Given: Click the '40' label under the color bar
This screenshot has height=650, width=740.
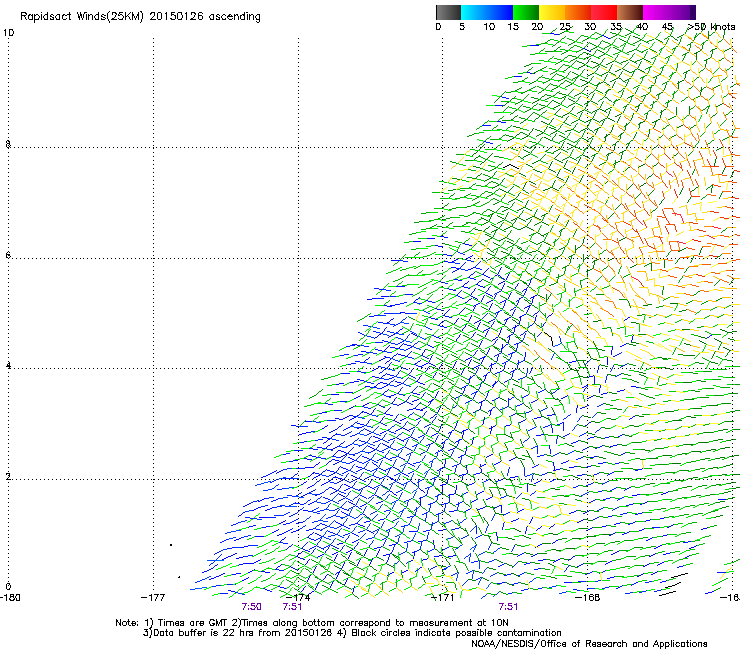Looking at the screenshot, I should point(642,27).
